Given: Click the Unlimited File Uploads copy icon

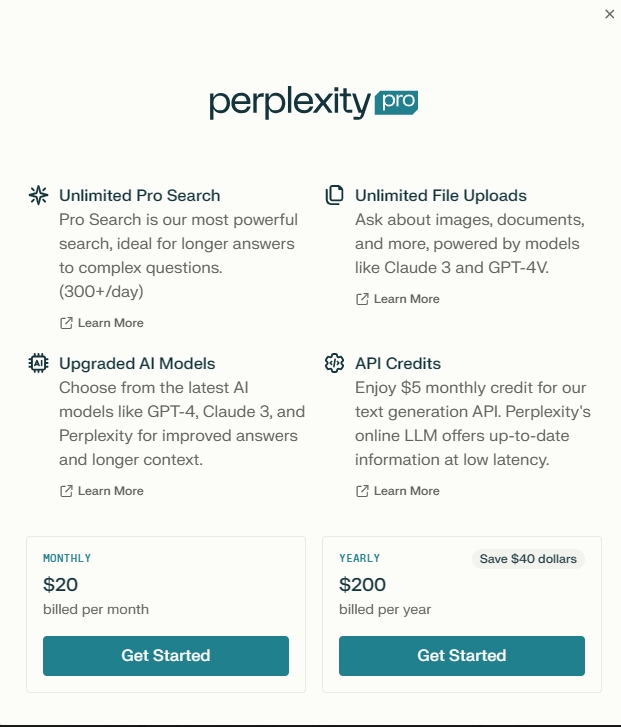Looking at the screenshot, I should 334,195.
